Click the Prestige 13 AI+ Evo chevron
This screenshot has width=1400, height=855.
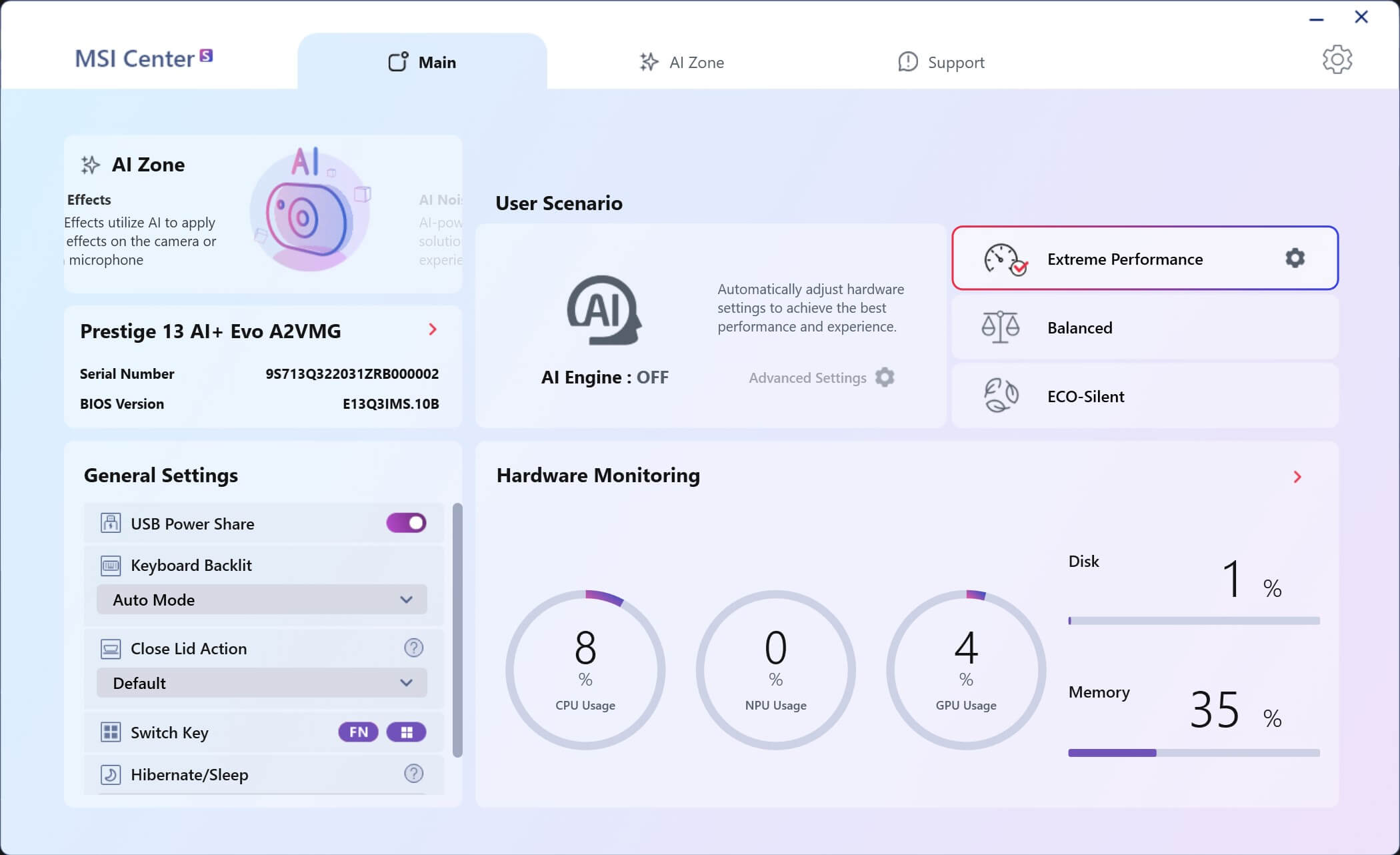[x=432, y=329]
